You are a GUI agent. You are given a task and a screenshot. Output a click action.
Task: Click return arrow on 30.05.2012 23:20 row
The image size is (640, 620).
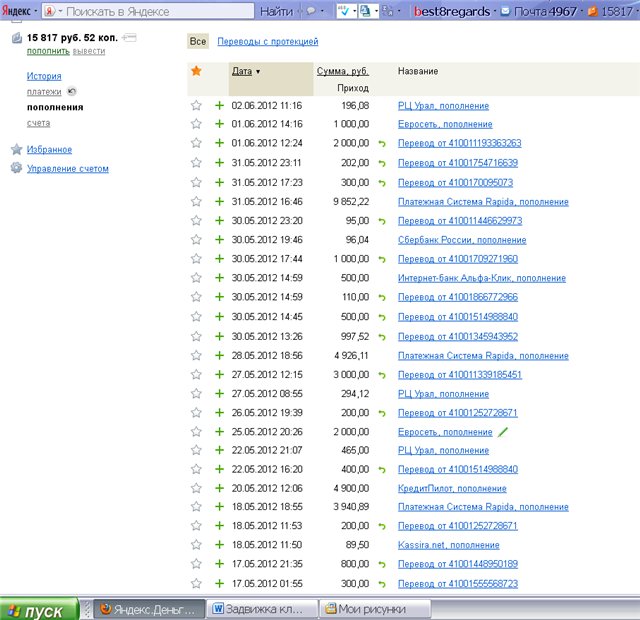pos(382,221)
